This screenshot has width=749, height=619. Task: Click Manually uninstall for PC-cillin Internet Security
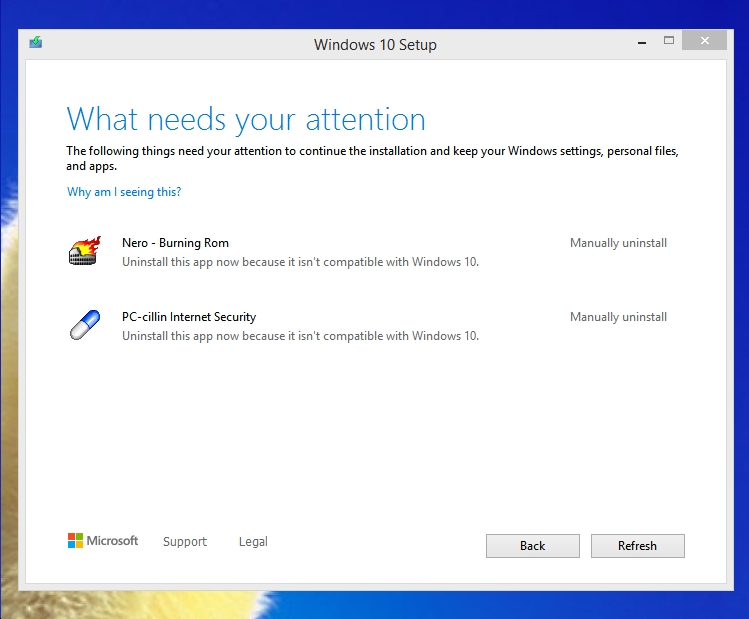pyautogui.click(x=618, y=317)
